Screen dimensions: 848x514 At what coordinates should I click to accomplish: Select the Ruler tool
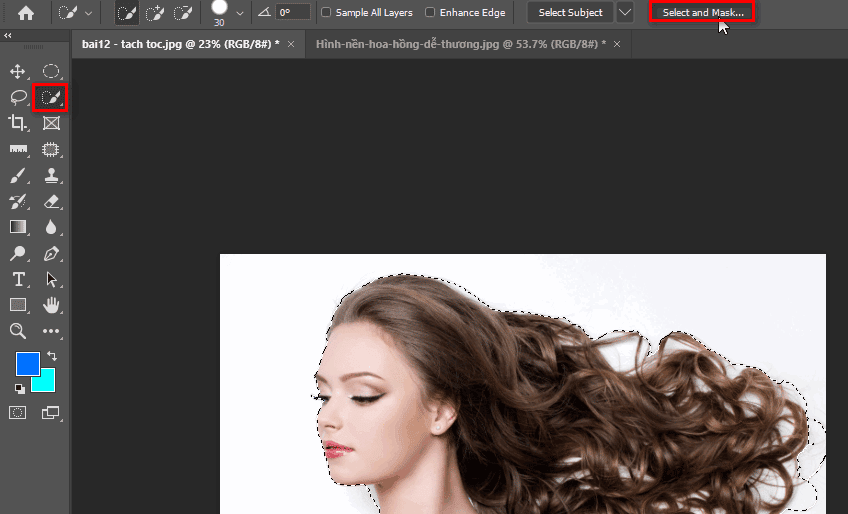click(18, 149)
